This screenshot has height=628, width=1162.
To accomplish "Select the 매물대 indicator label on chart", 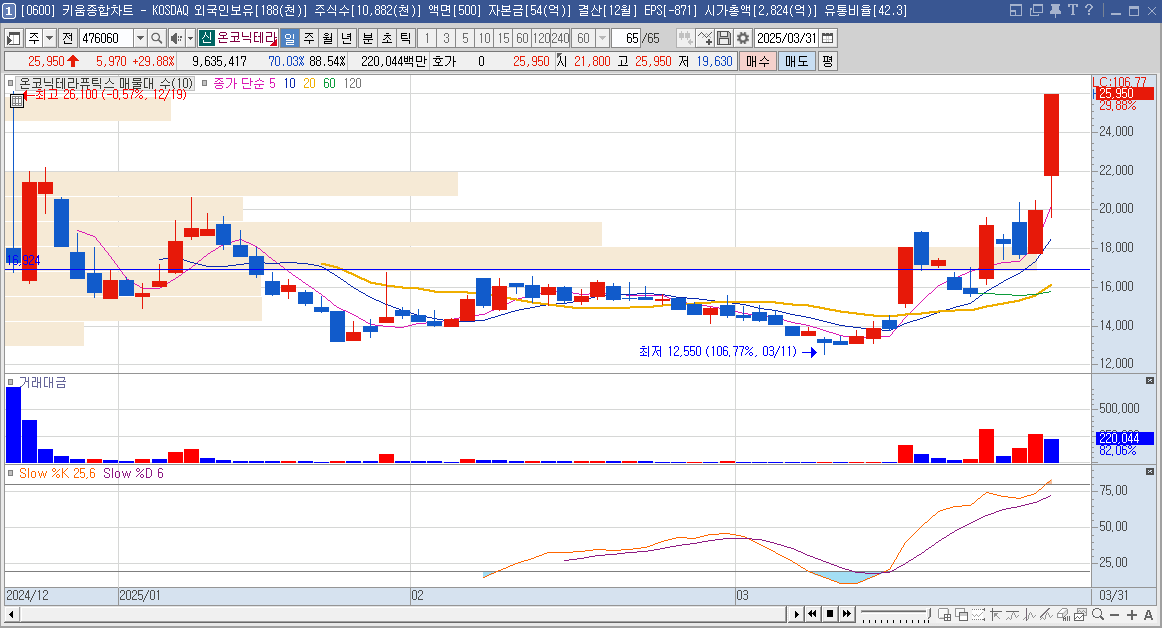I will pyautogui.click(x=105, y=83).
